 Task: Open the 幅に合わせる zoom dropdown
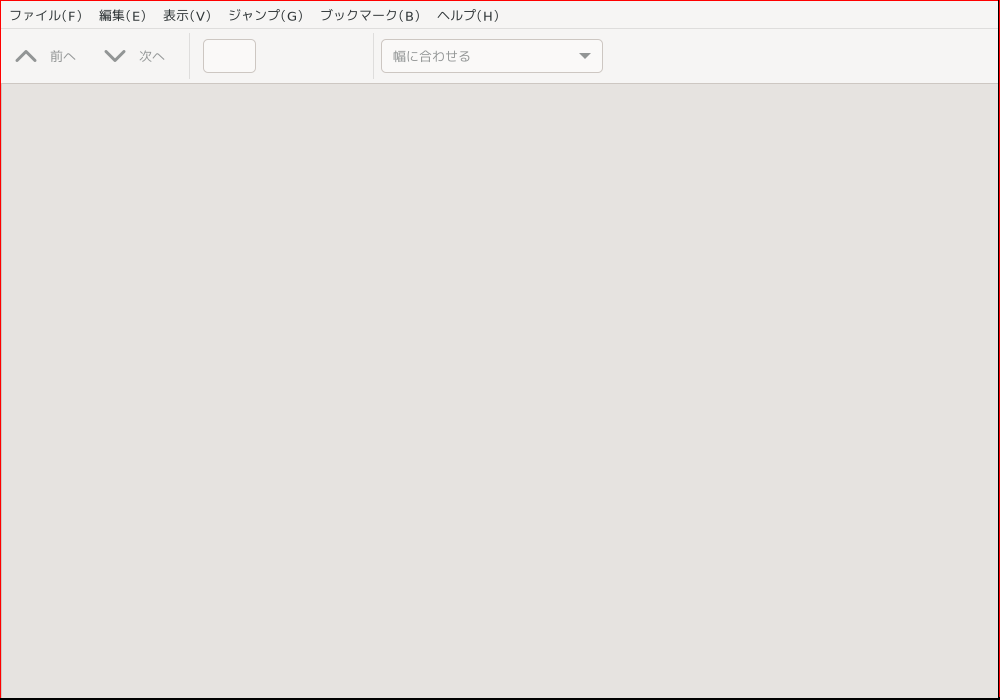click(x=492, y=56)
